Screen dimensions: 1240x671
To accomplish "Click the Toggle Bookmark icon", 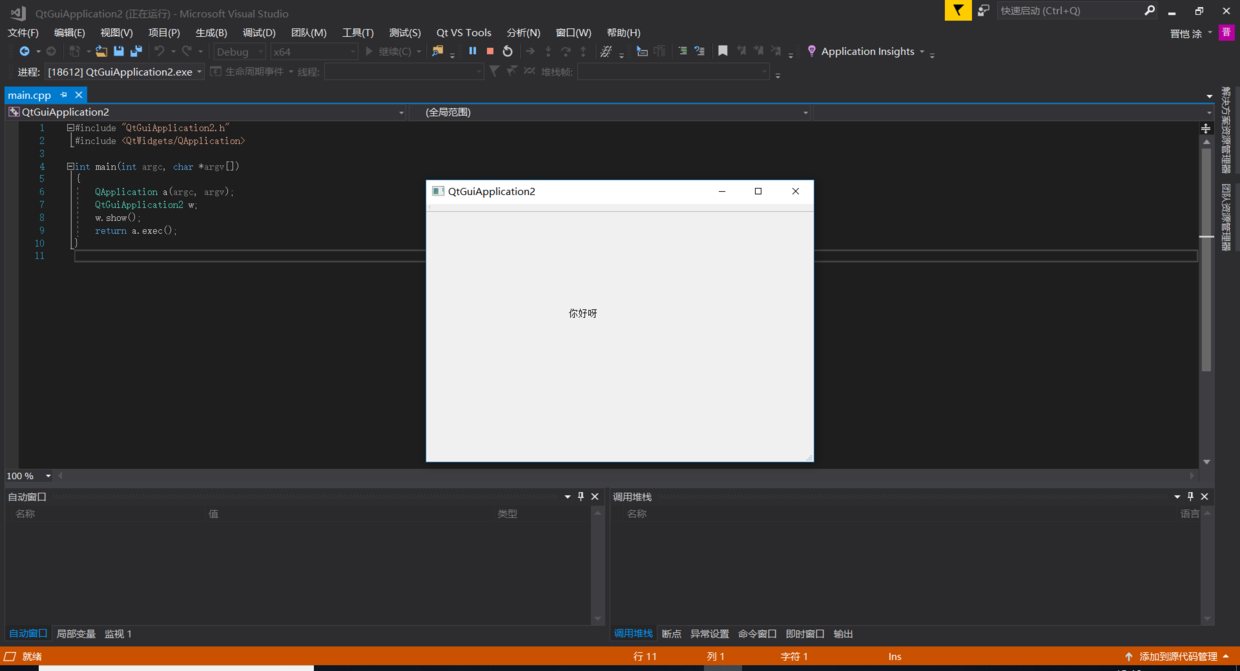I will [x=723, y=51].
